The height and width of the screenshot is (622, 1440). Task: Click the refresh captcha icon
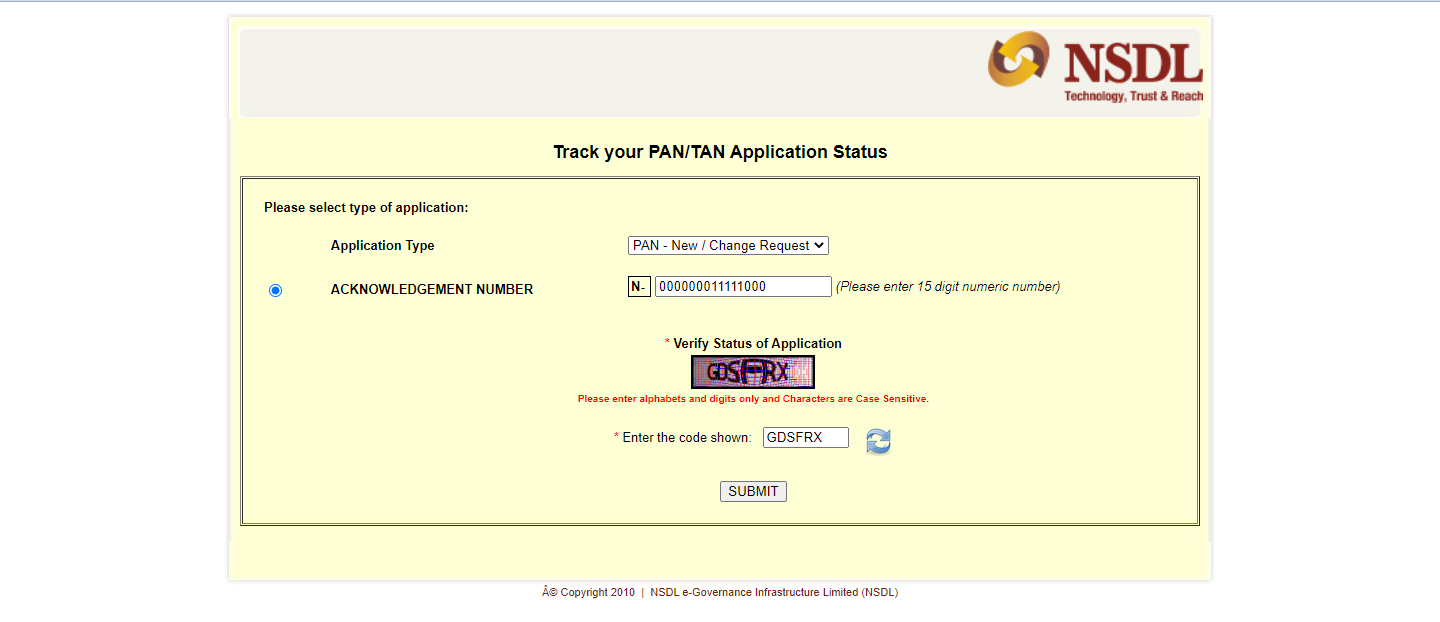tap(878, 441)
